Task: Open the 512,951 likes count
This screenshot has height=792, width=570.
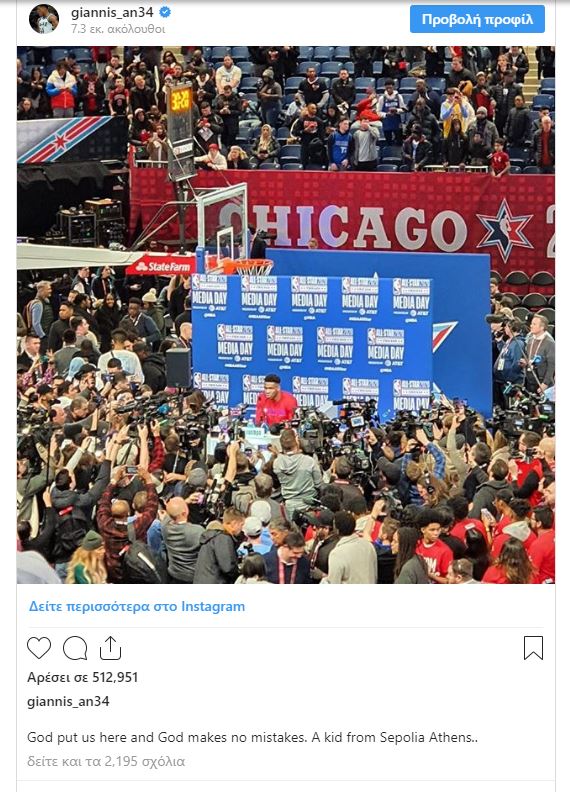Action: [x=82, y=677]
